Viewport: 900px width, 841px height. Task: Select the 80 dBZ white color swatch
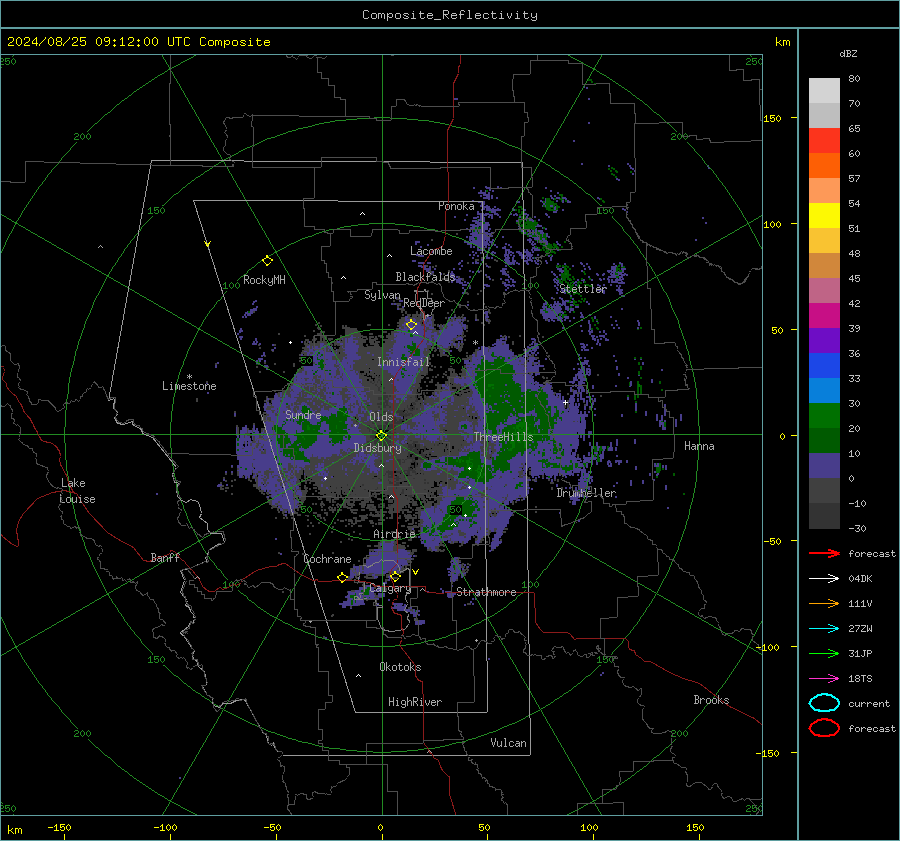click(x=824, y=90)
